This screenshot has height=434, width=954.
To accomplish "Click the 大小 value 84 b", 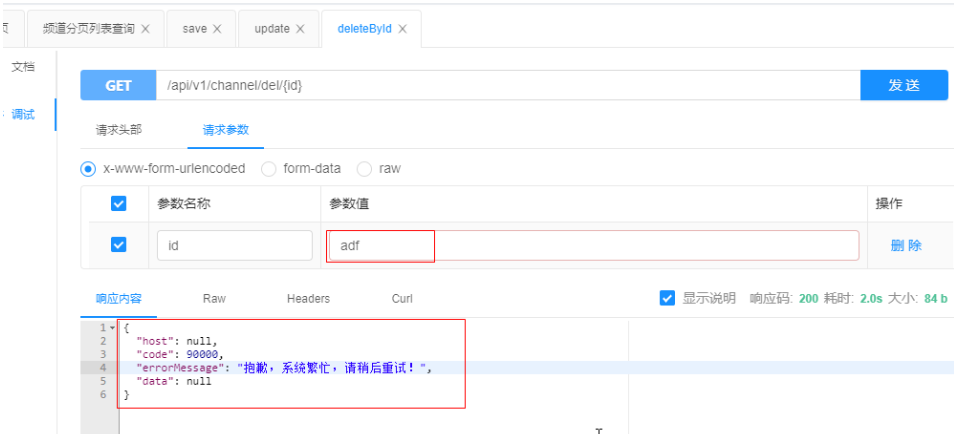I will point(935,298).
